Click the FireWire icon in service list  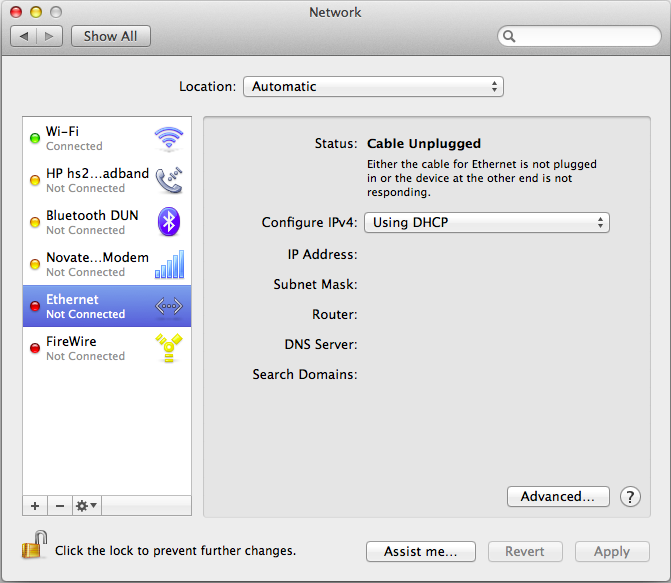click(x=168, y=348)
